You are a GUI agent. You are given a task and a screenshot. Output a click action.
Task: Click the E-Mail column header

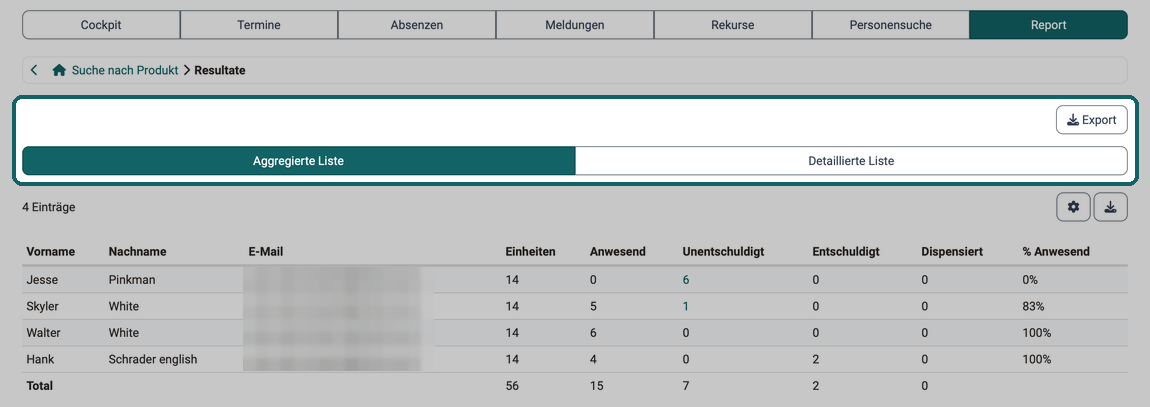266,252
